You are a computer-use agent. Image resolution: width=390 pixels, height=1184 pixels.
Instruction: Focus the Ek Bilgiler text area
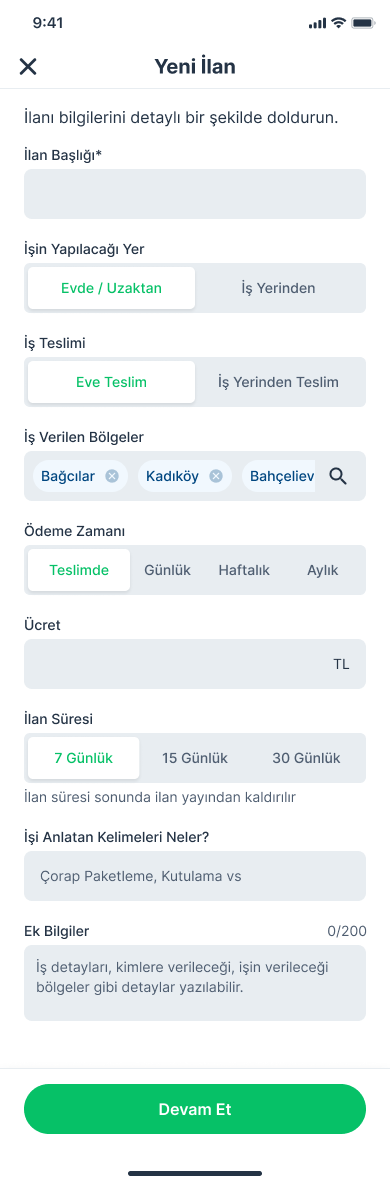coord(195,983)
